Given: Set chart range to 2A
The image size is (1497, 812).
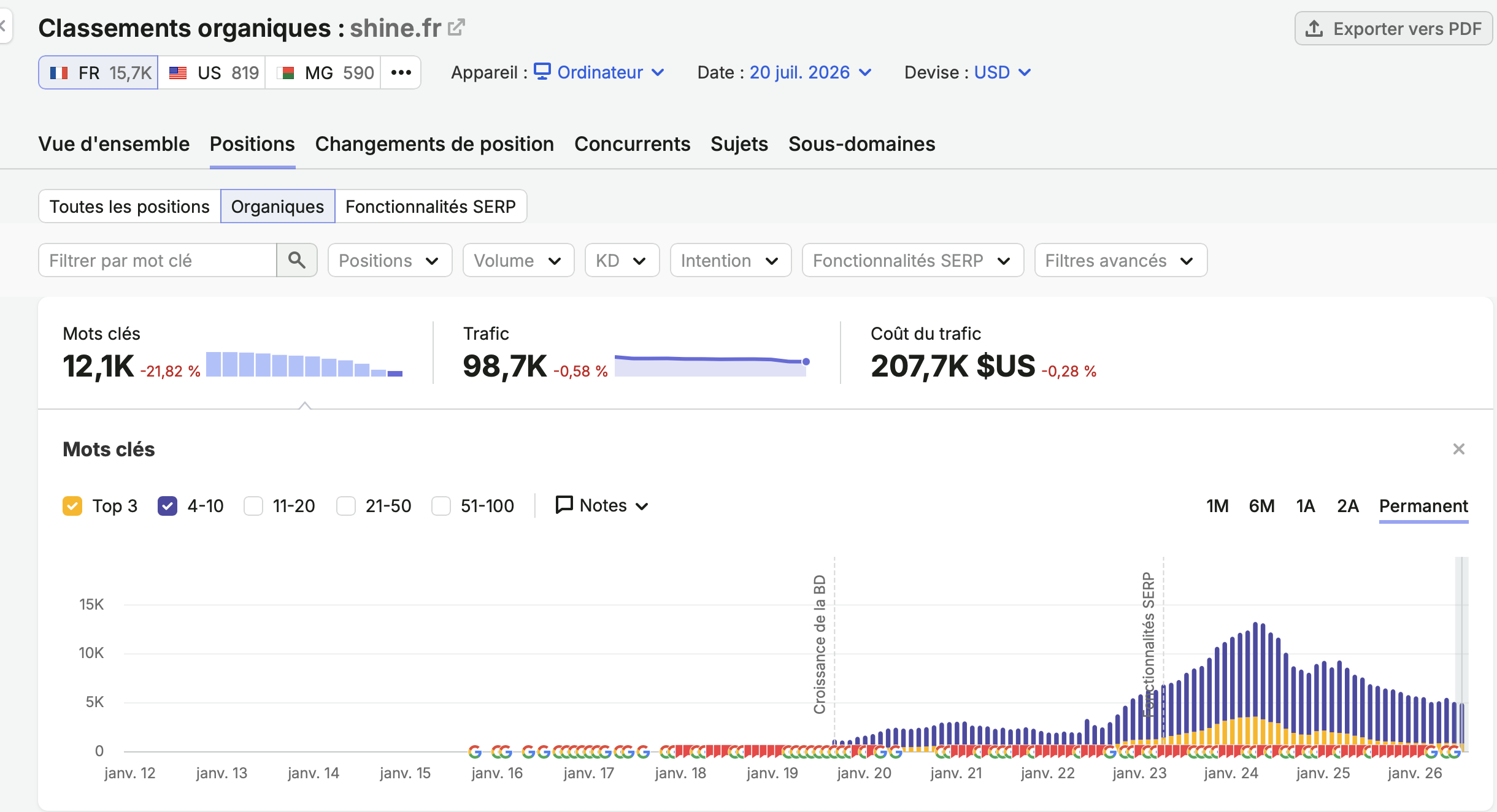Looking at the screenshot, I should pos(1347,506).
